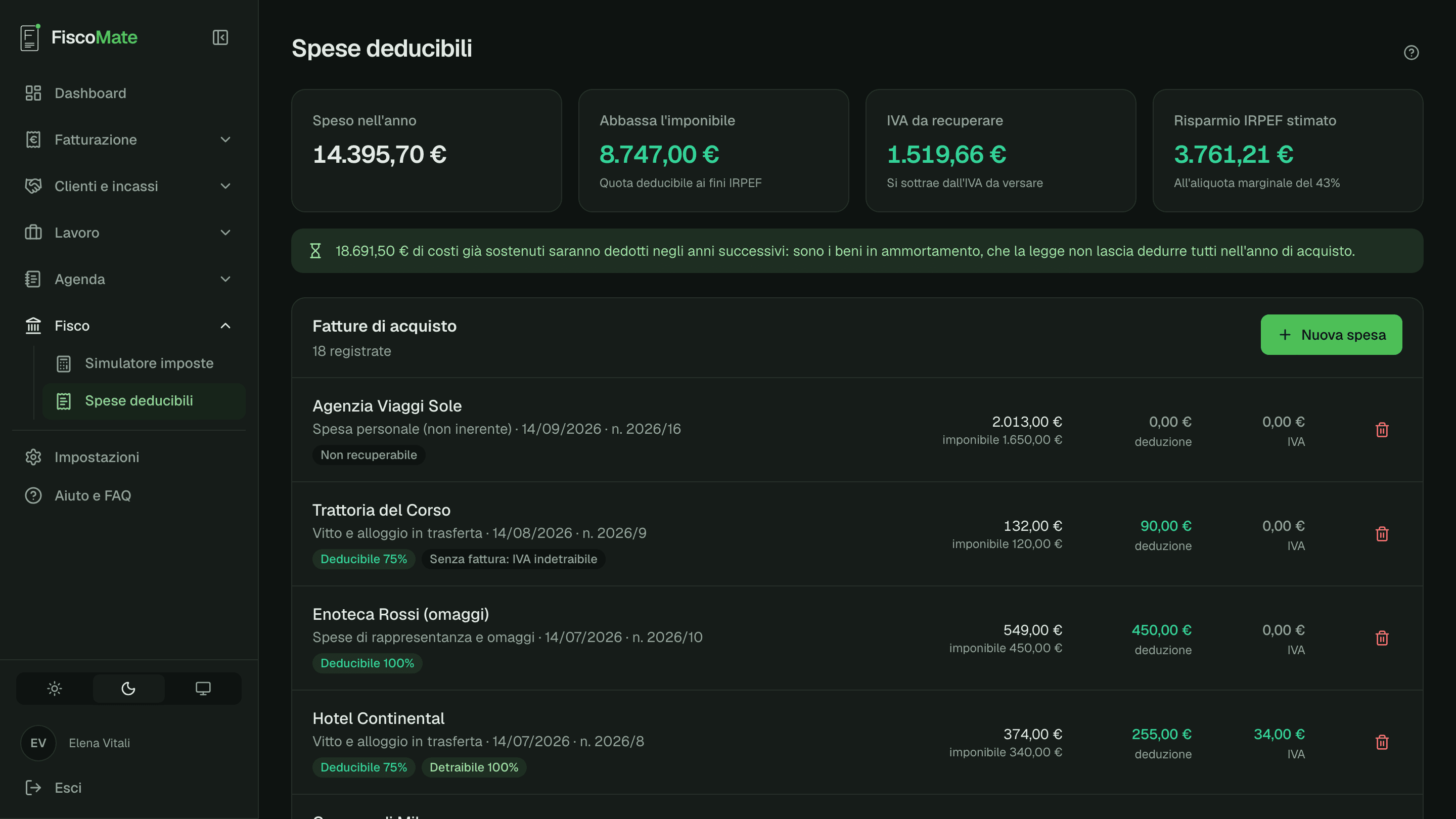Switch to light theme
Viewport: 1456px width, 819px height.
point(55,689)
